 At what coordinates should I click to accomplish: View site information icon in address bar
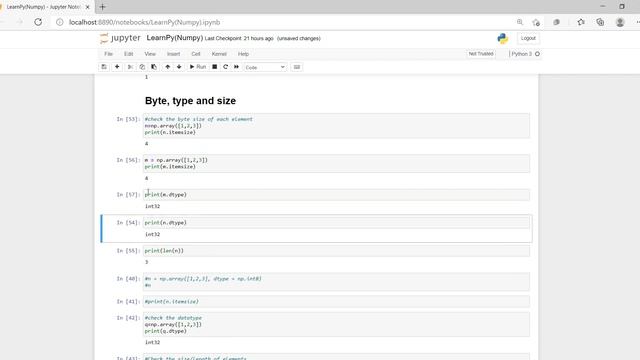(60, 22)
